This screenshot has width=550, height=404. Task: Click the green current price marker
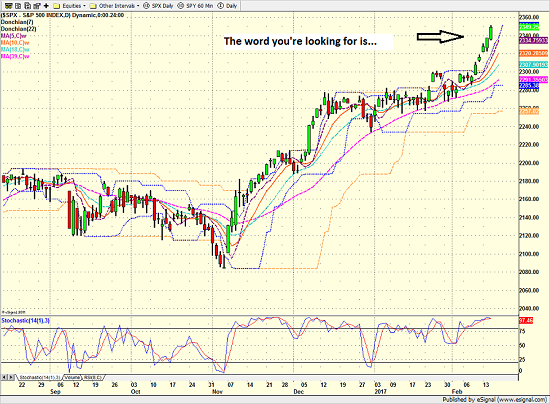click(529, 27)
